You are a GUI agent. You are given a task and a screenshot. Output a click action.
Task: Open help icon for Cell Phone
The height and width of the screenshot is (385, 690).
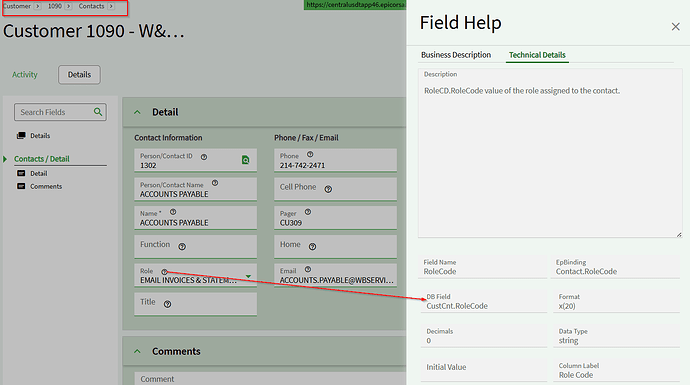click(328, 189)
